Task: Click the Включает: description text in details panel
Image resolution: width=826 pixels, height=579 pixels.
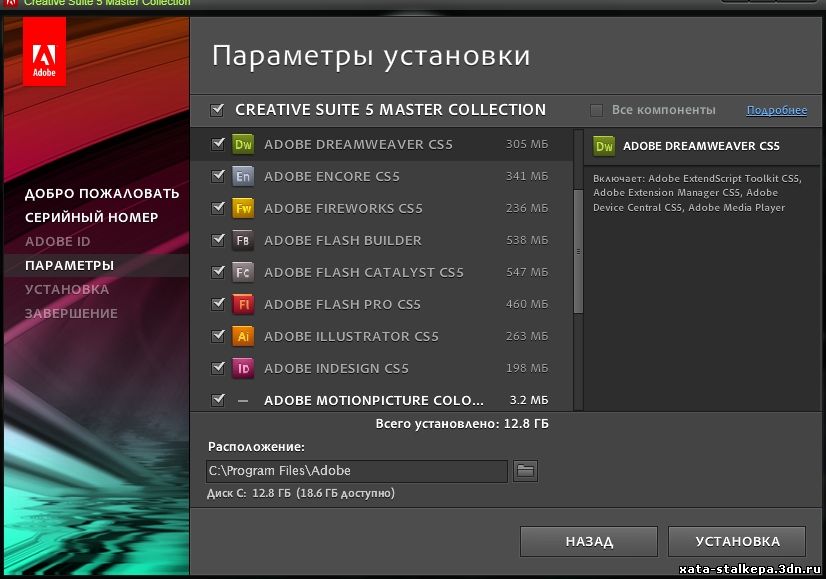Action: click(x=697, y=193)
